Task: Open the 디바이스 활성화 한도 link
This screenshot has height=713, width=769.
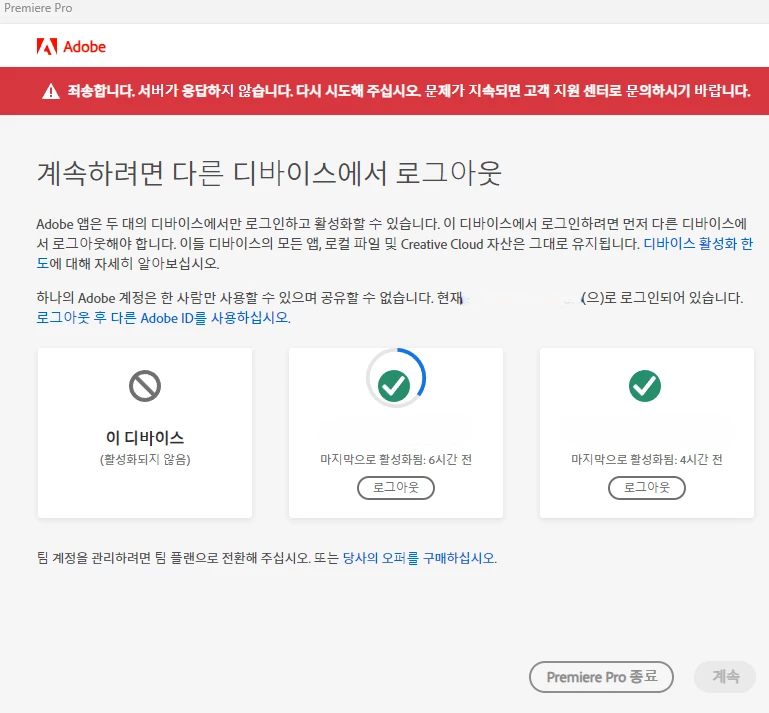Action: click(698, 244)
